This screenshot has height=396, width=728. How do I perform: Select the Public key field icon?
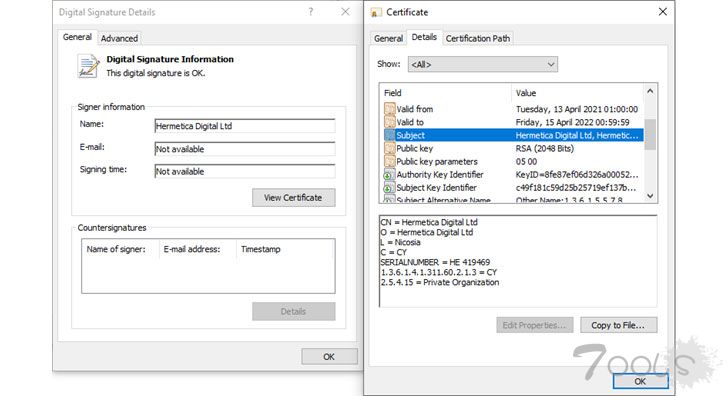tap(389, 149)
